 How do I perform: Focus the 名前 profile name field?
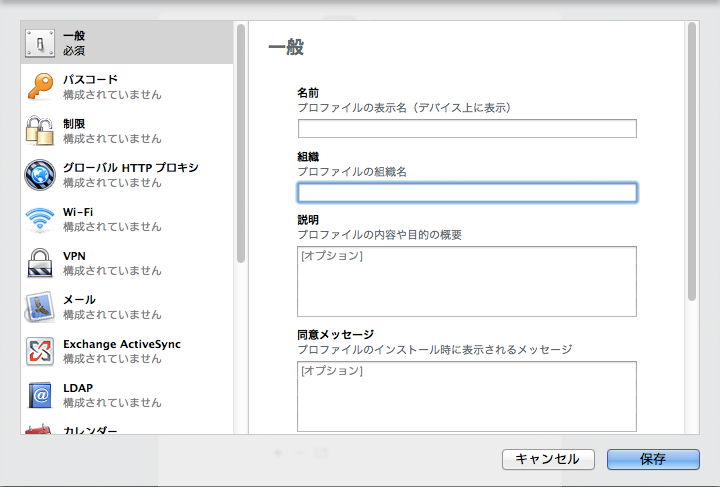pyautogui.click(x=467, y=128)
